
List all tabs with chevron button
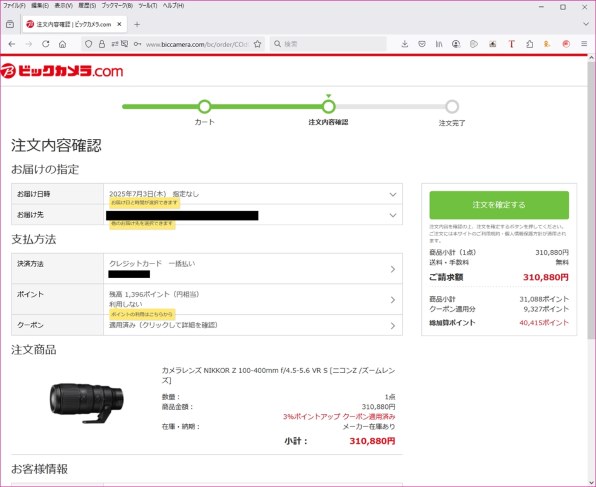click(586, 24)
